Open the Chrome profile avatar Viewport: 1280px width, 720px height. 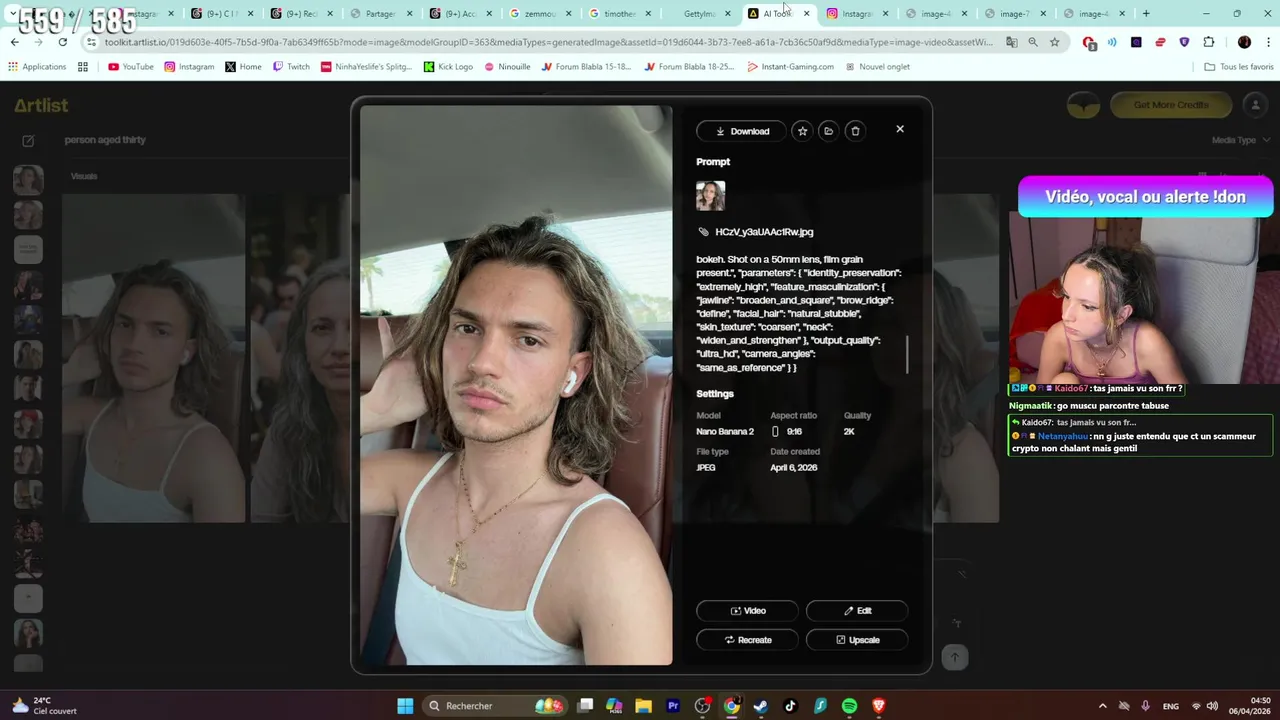(x=1244, y=42)
